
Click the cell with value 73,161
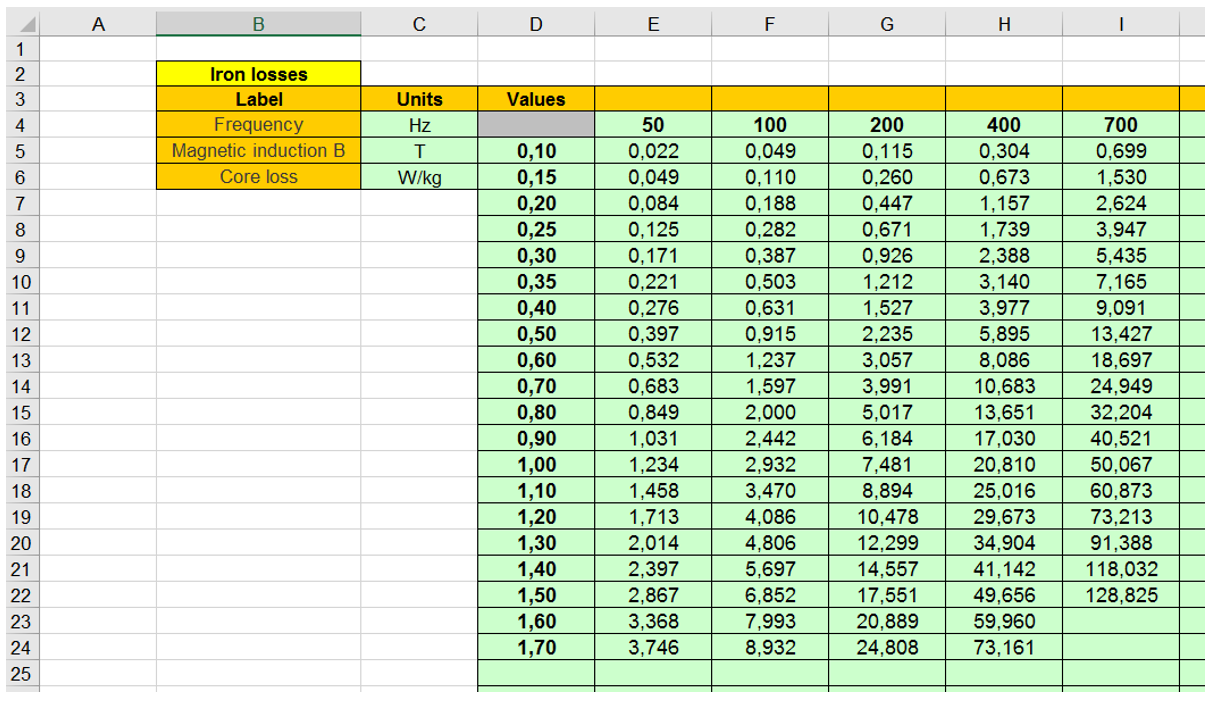point(1003,647)
